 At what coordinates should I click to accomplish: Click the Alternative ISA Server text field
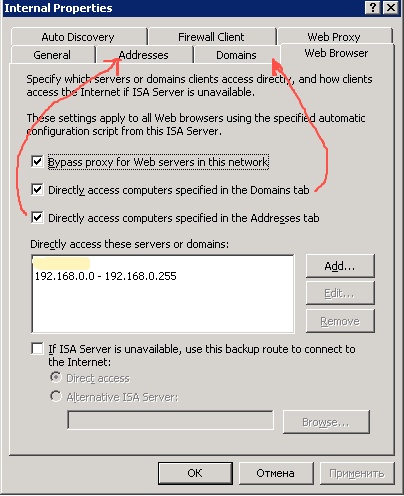[x=170, y=420]
